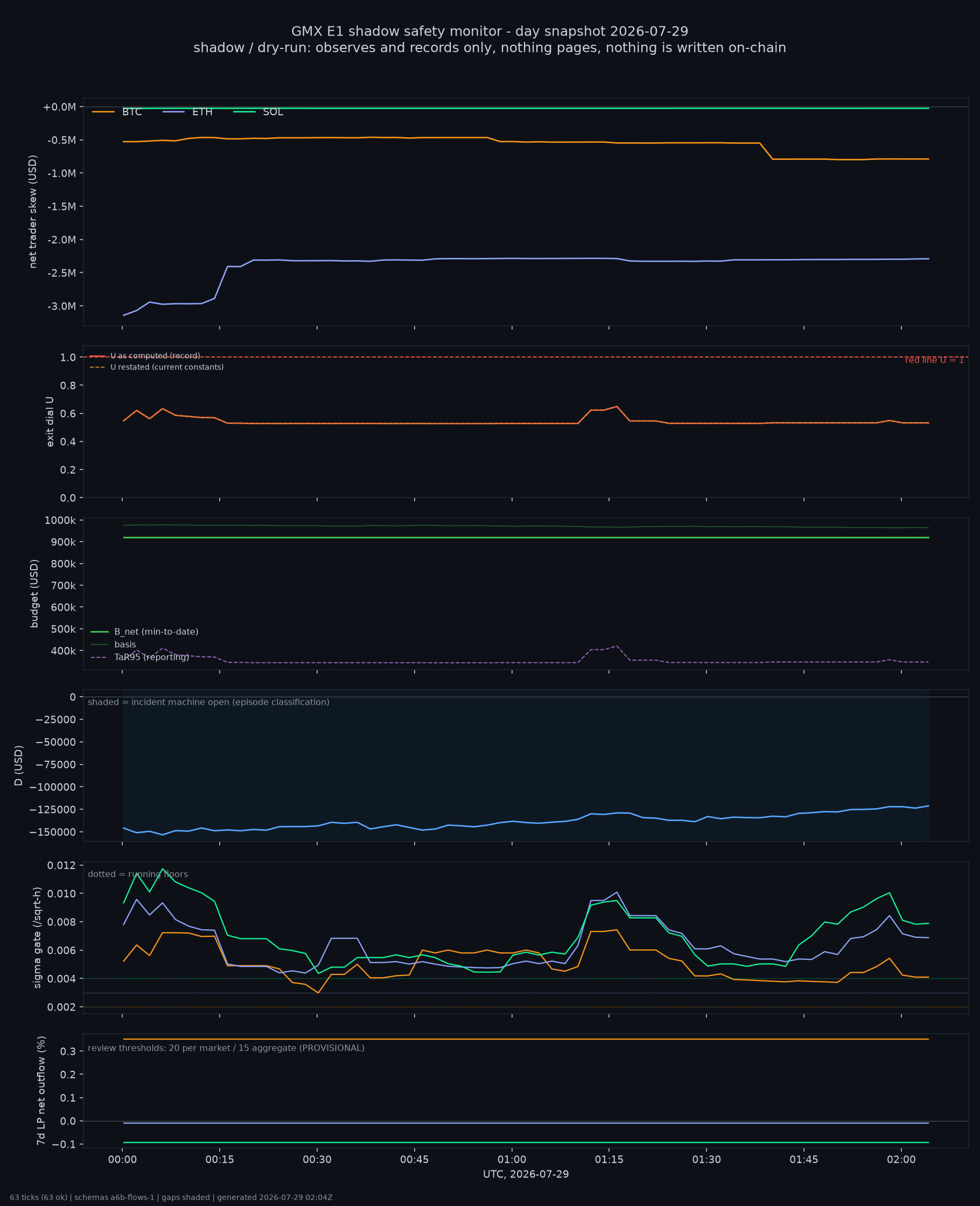
Task: Click the '7d LP net outflow (%)' axis label
Action: (x=40, y=1090)
